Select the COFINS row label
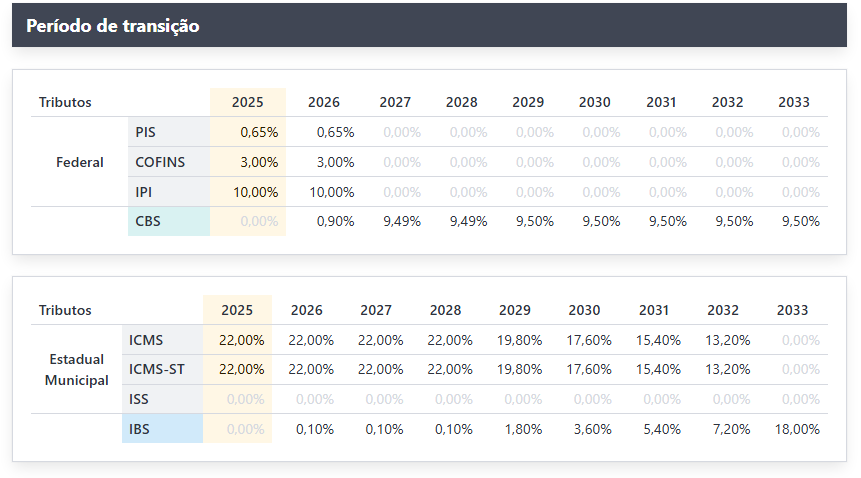This screenshot has width=861, height=478. [160, 162]
